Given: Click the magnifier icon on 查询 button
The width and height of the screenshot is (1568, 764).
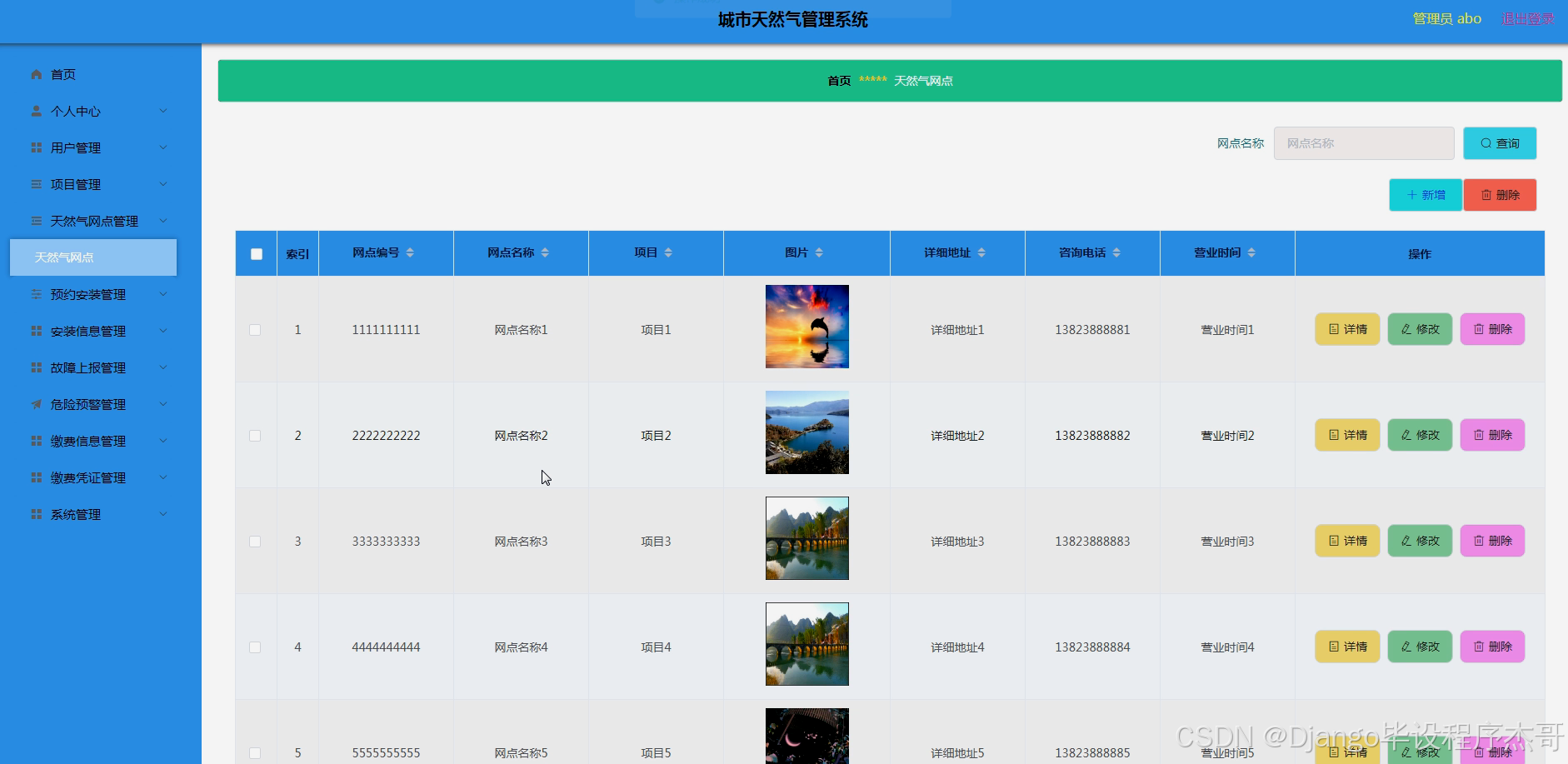Looking at the screenshot, I should coord(1486,143).
